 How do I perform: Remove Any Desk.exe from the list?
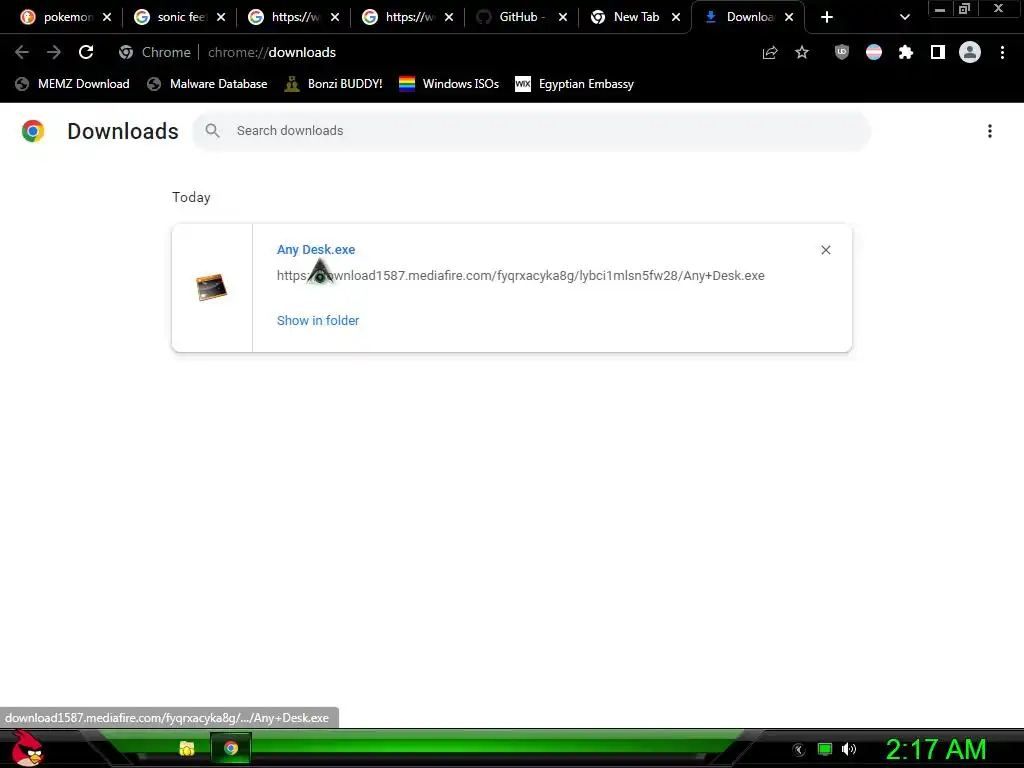825,250
